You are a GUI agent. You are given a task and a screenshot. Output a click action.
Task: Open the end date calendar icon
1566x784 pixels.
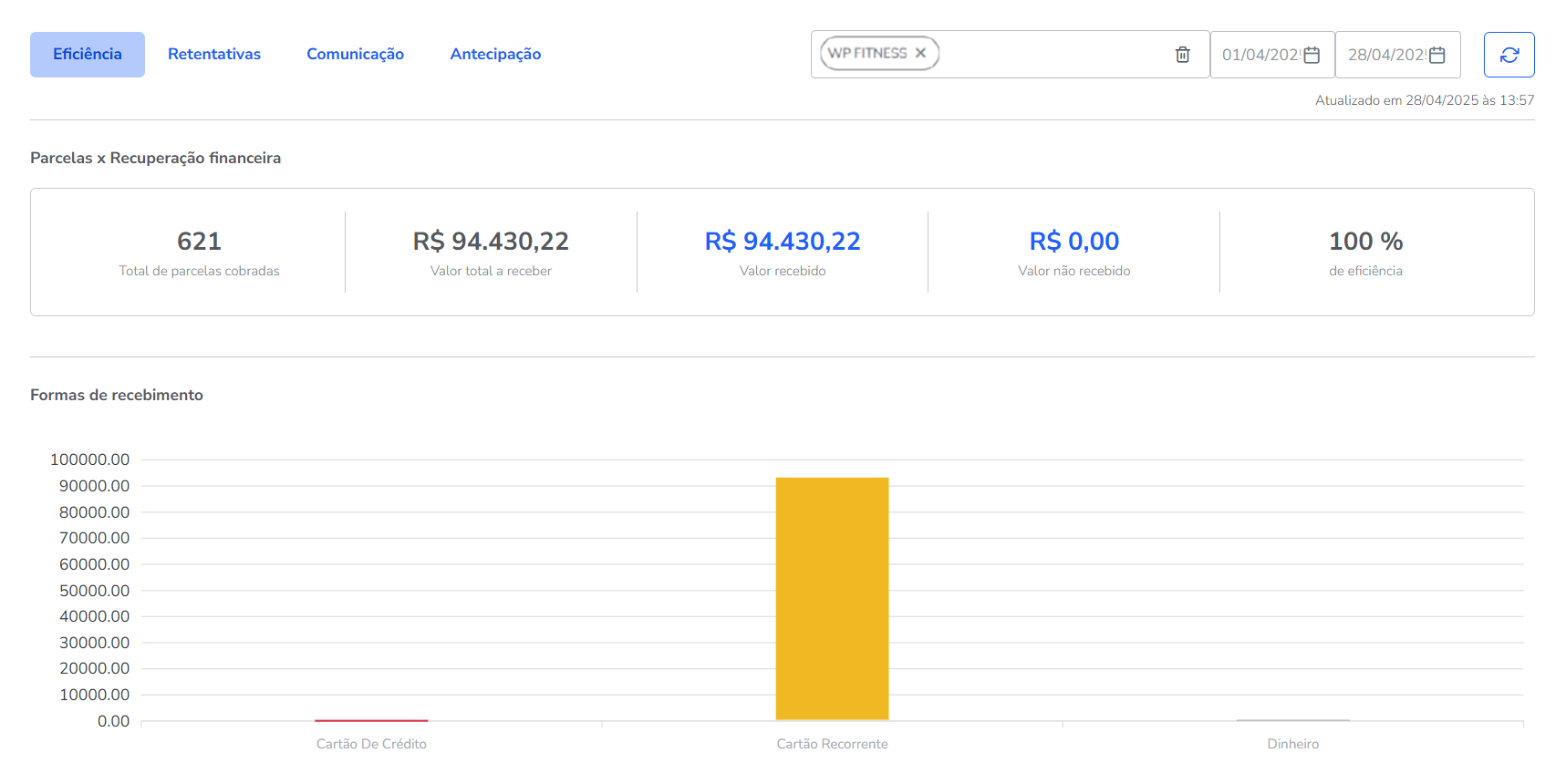tap(1437, 55)
